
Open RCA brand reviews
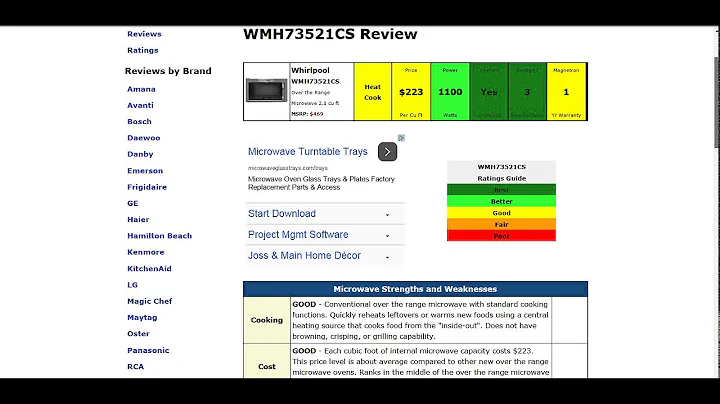135,366
